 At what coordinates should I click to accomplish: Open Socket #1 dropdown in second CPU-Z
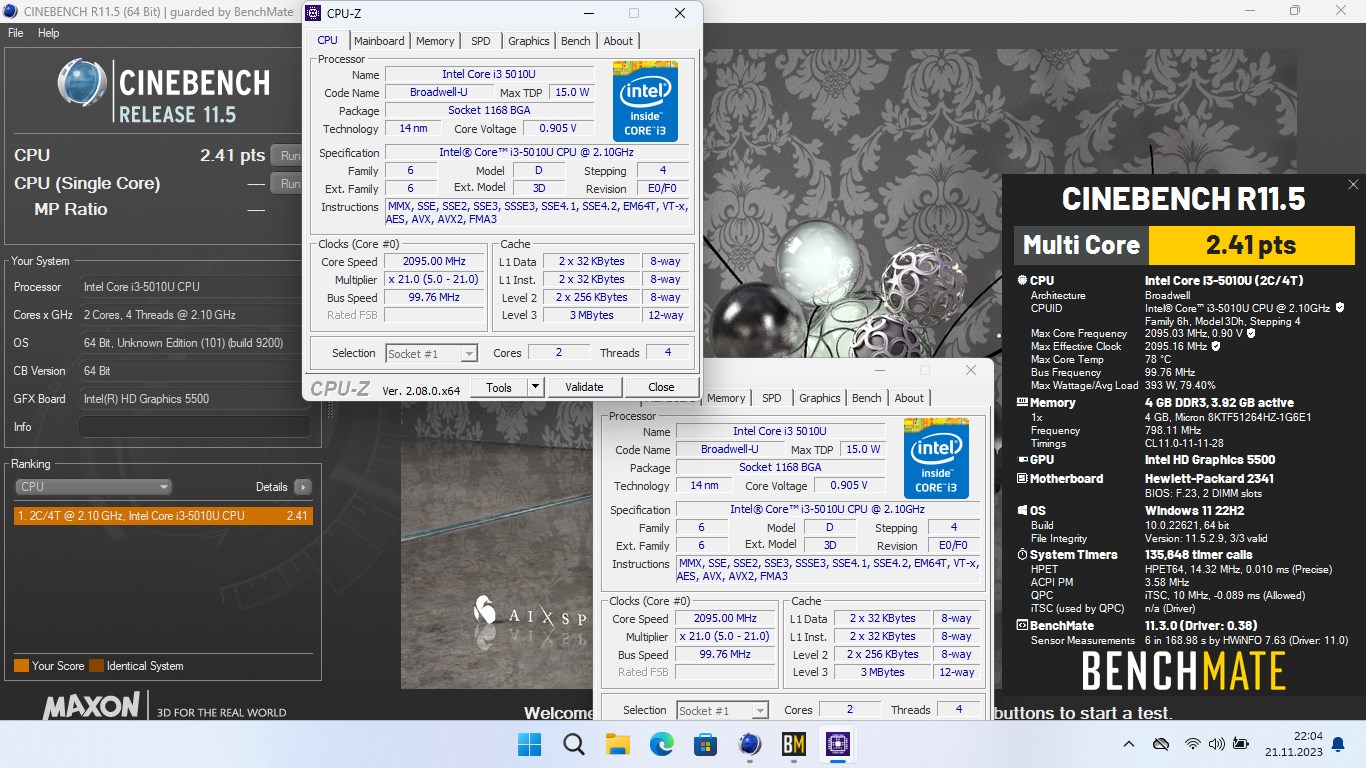click(x=723, y=710)
